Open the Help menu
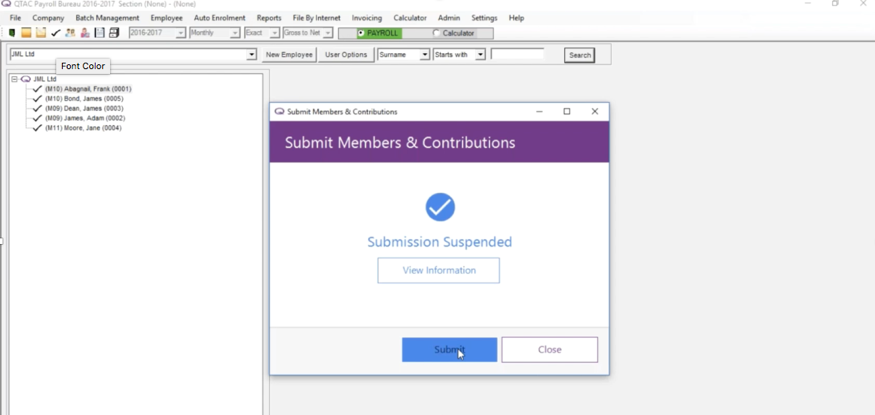 [516, 18]
